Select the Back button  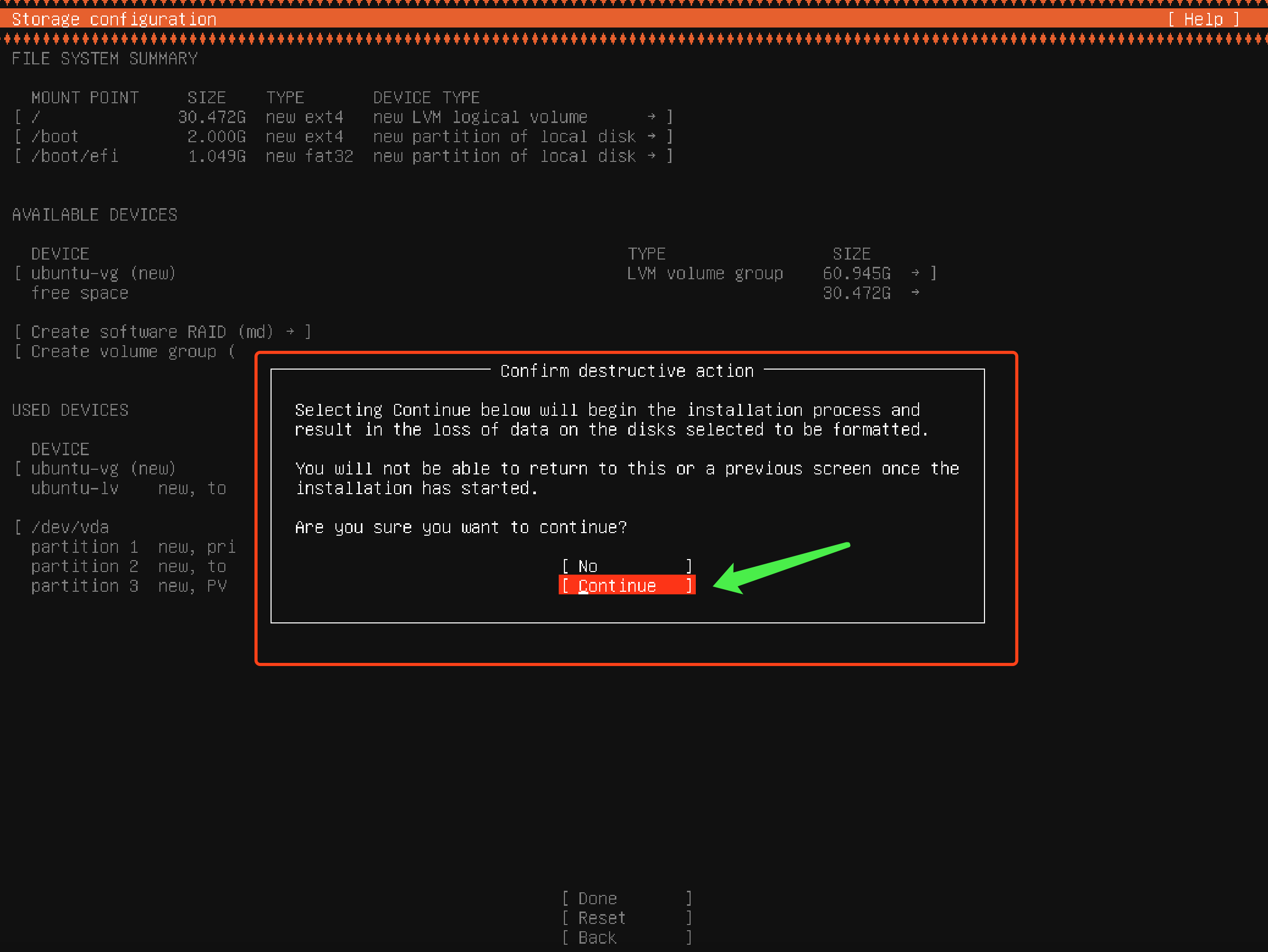pyautogui.click(x=627, y=937)
